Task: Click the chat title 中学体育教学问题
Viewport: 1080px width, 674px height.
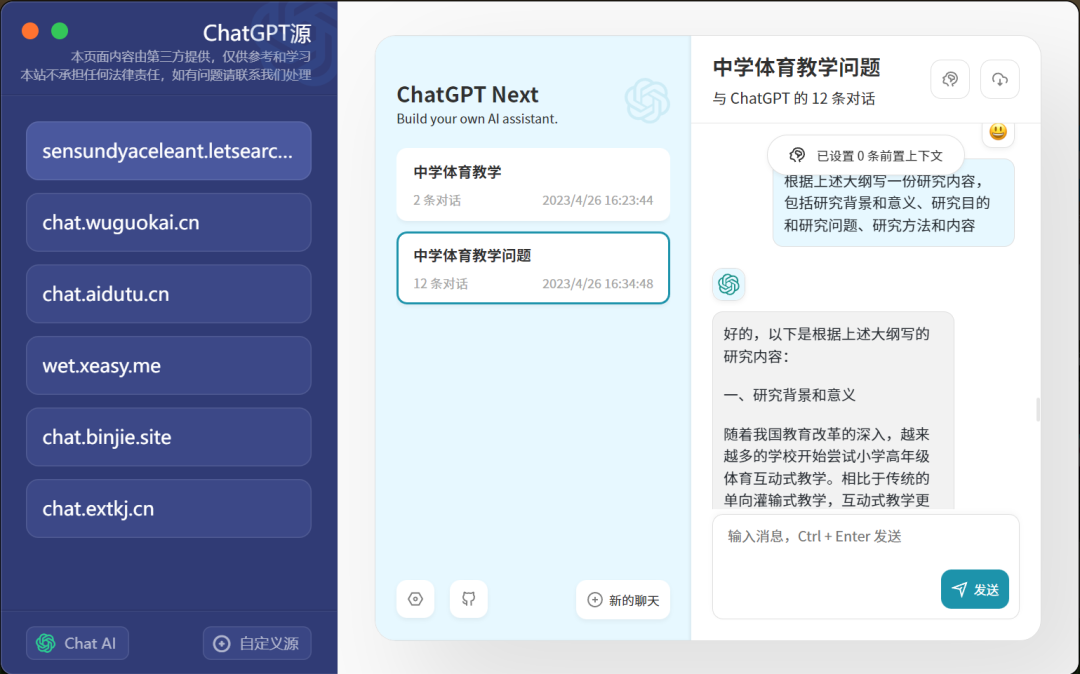Action: click(797, 67)
